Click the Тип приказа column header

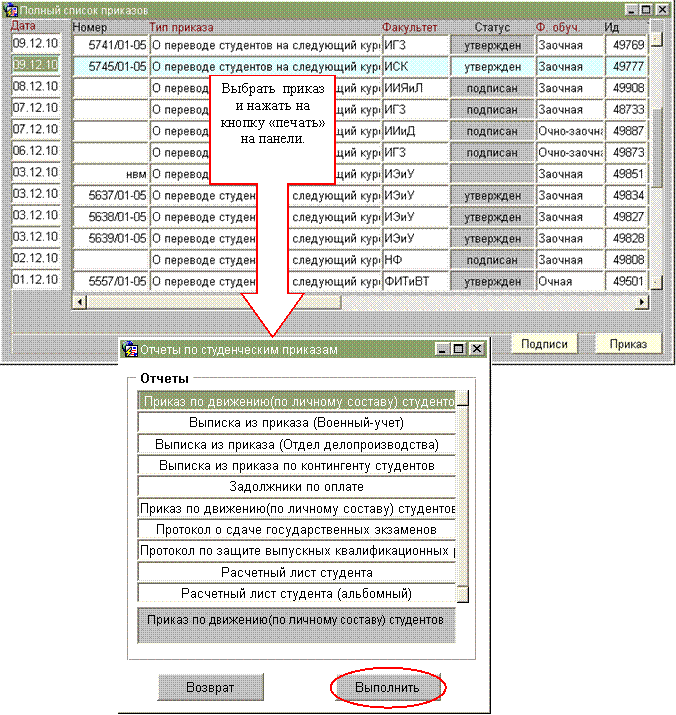182,27
